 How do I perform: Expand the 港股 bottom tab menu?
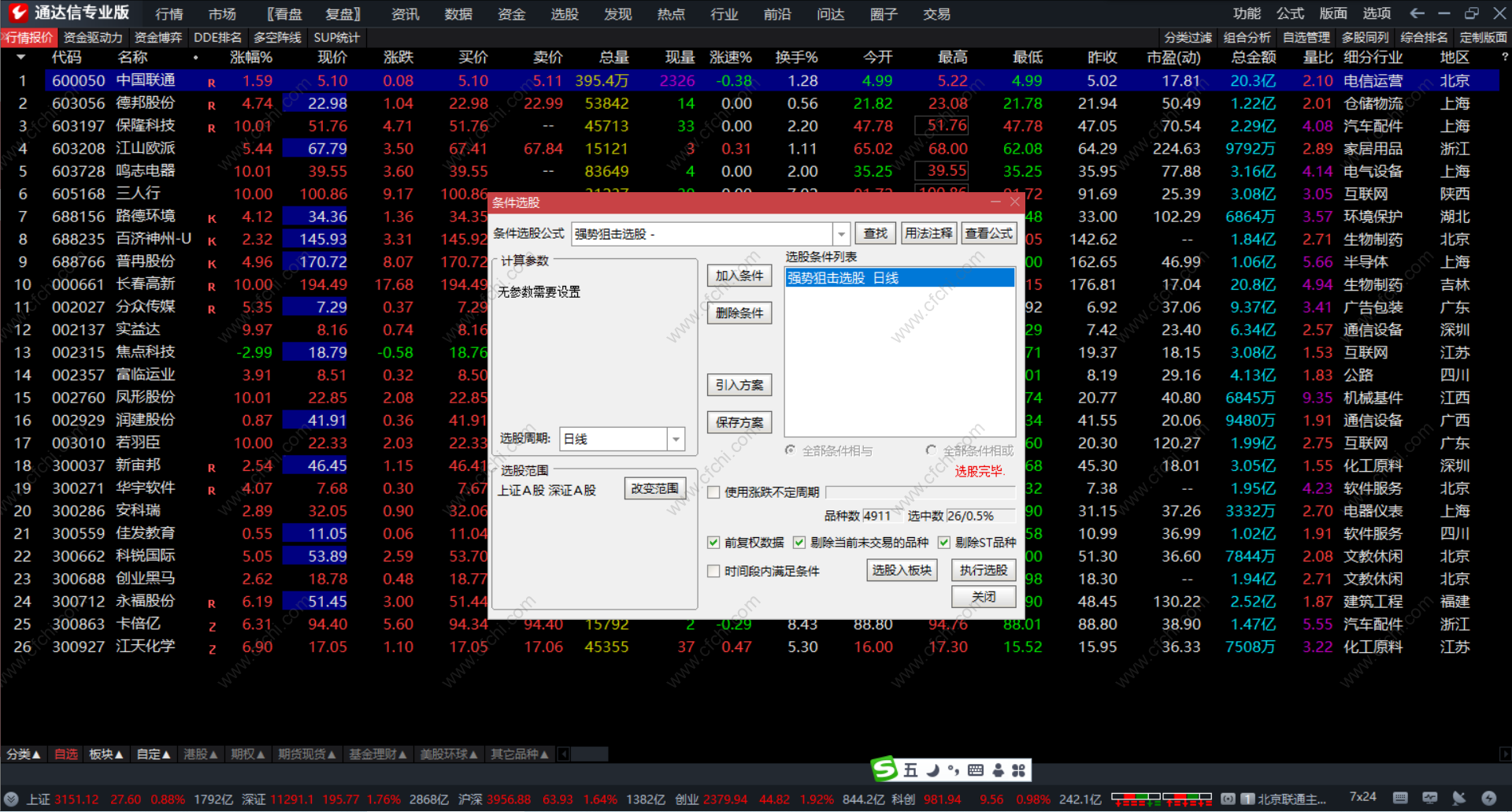tap(201, 755)
